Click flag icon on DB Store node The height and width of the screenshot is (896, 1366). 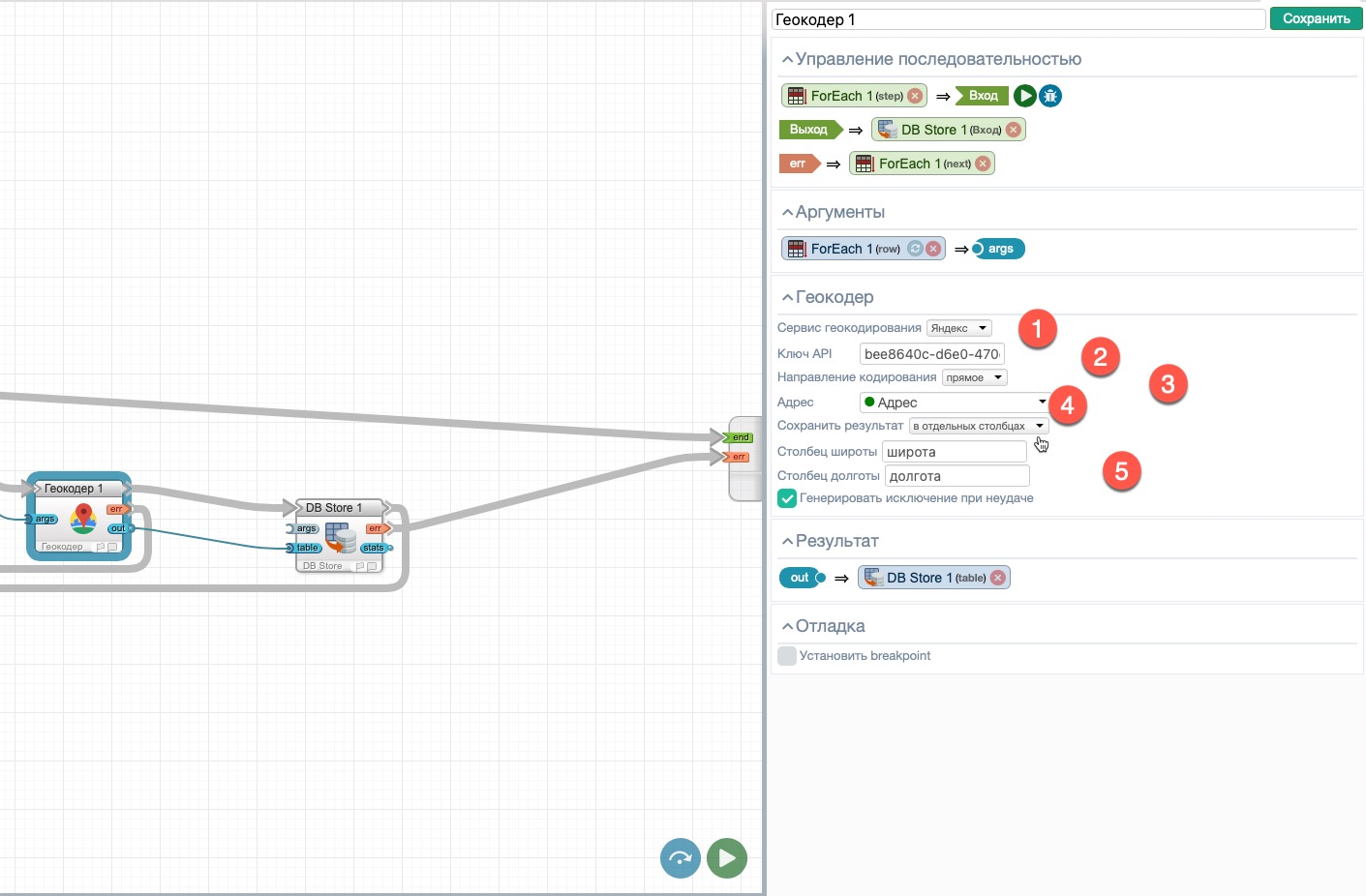click(x=359, y=567)
